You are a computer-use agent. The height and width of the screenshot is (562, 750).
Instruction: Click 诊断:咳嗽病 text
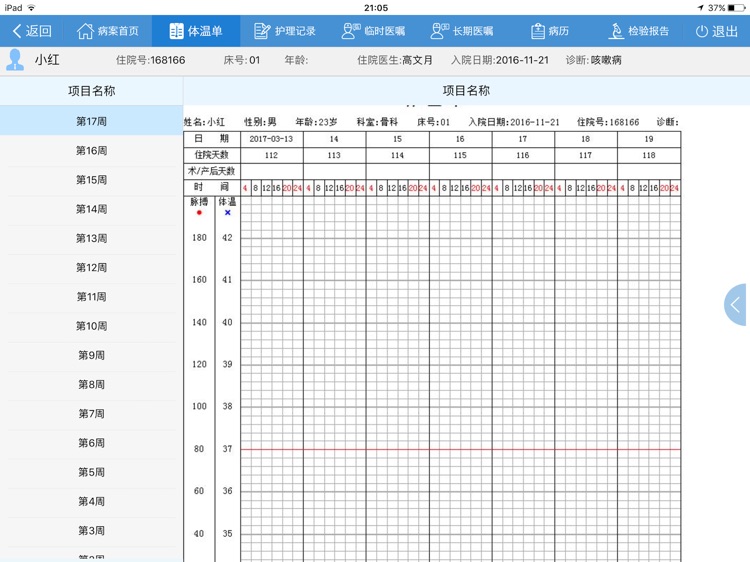click(593, 60)
